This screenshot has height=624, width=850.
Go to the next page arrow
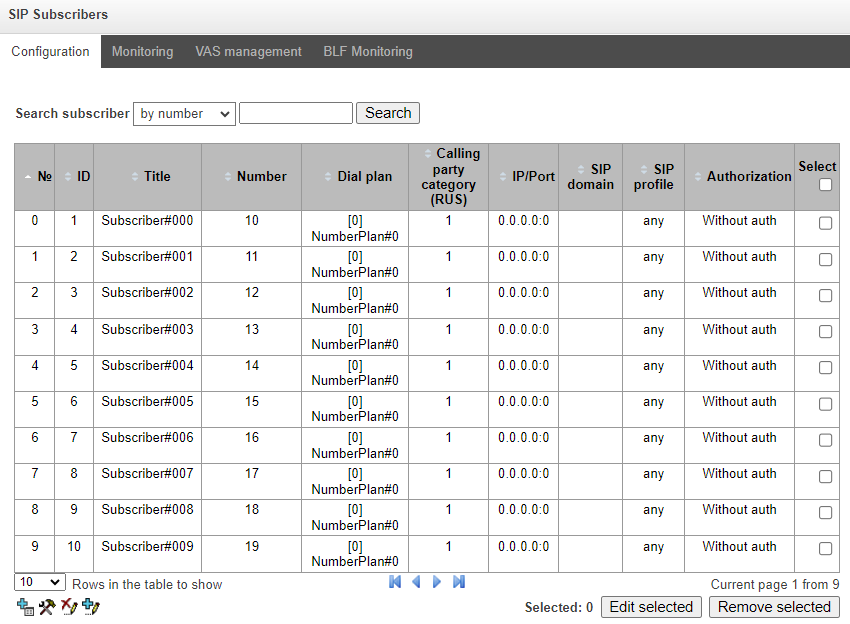tap(437, 582)
